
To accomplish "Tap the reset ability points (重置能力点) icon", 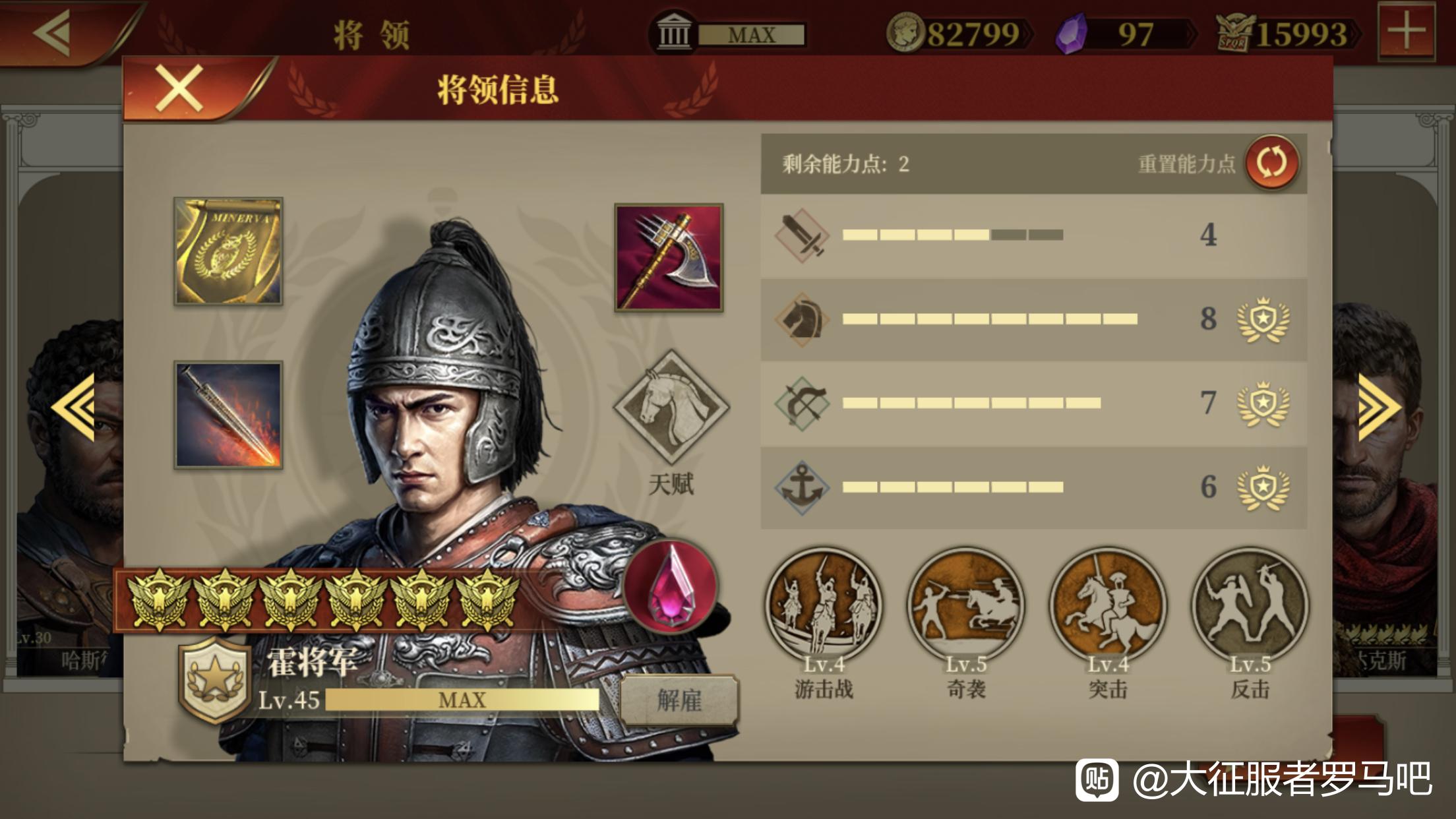I will tap(1271, 162).
